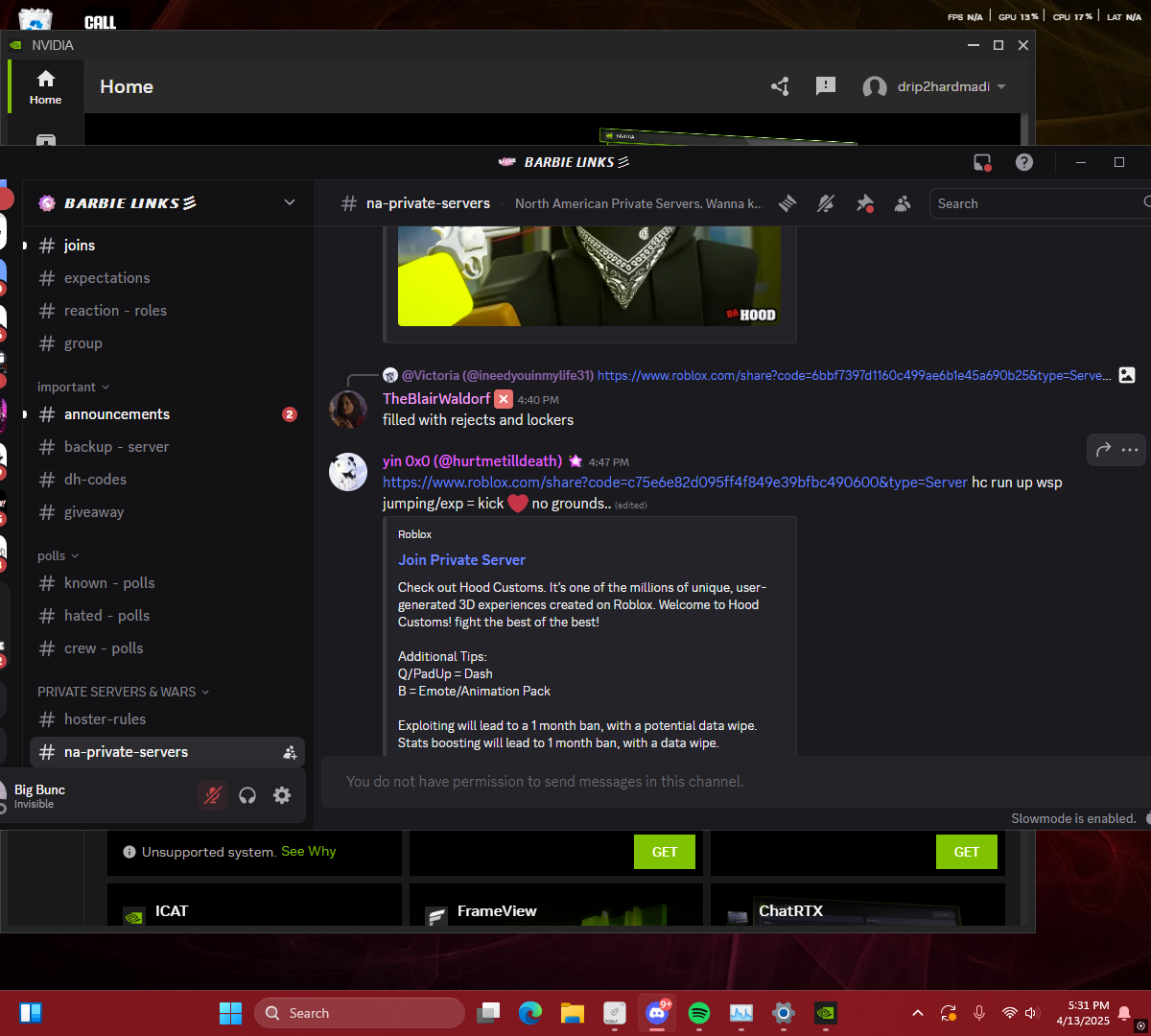Click taskbar Search box
Image resolution: width=1151 pixels, height=1036 pixels.
pos(360,1013)
